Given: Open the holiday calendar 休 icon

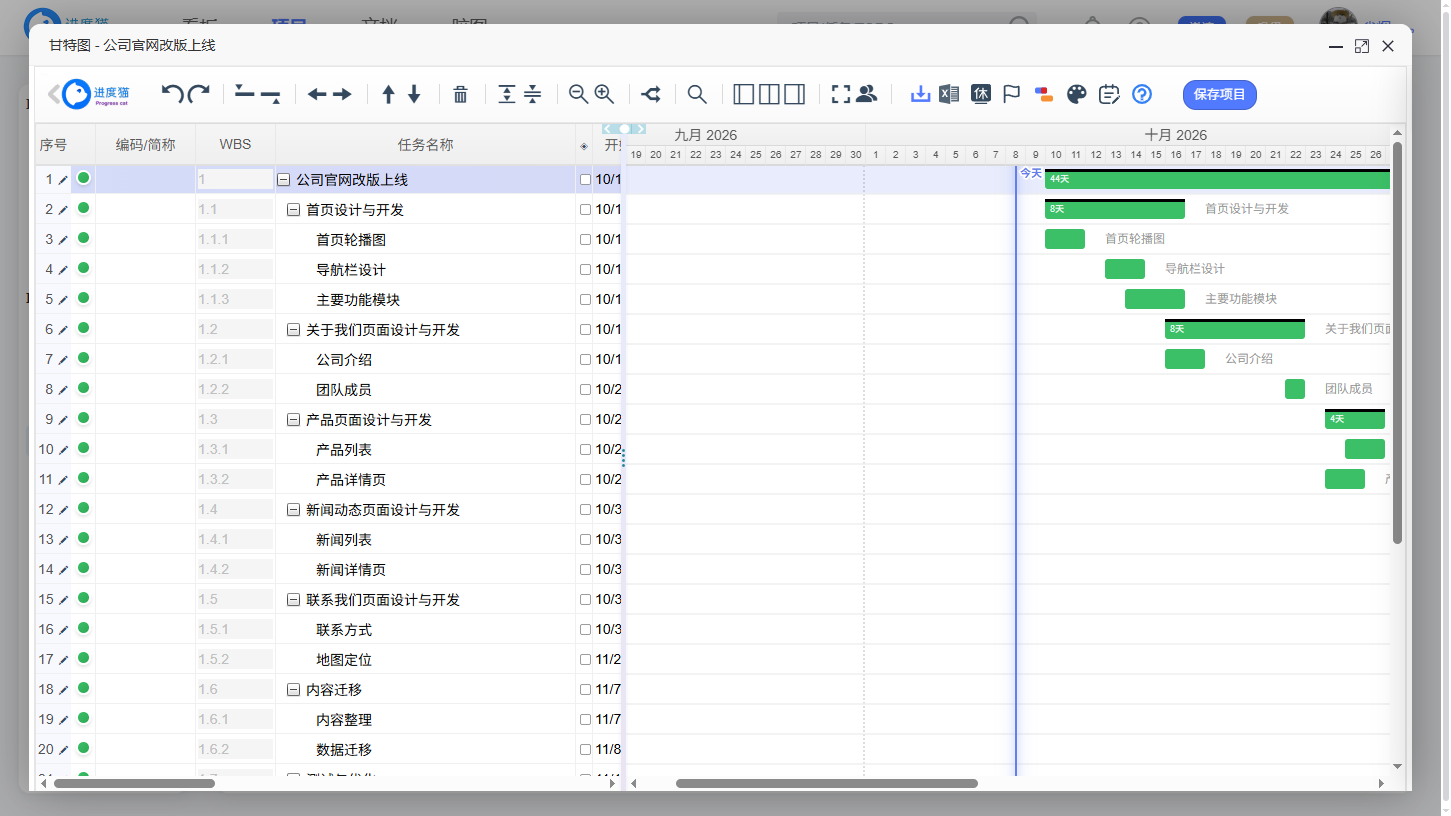Looking at the screenshot, I should [x=981, y=94].
